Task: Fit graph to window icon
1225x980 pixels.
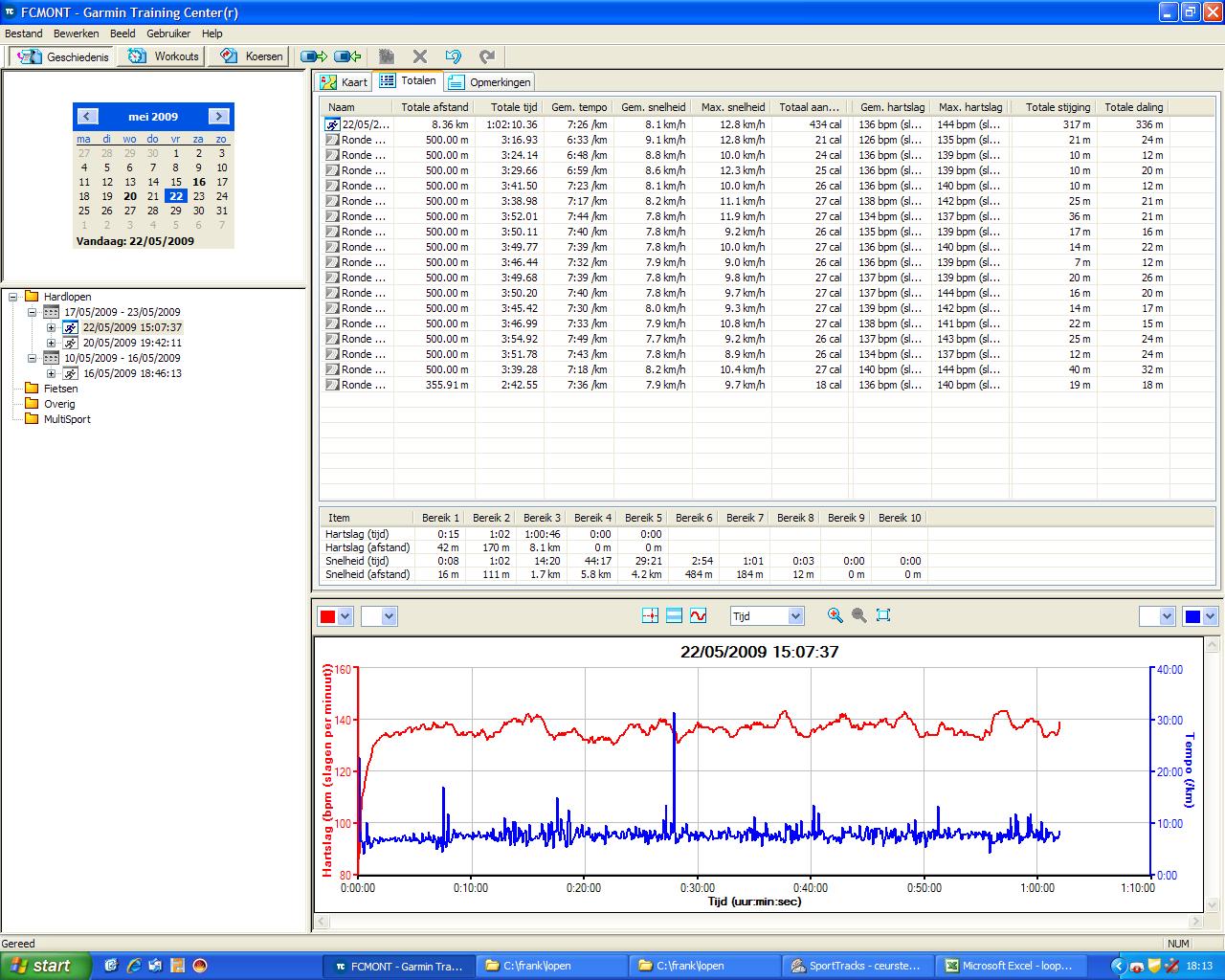Action: (883, 615)
